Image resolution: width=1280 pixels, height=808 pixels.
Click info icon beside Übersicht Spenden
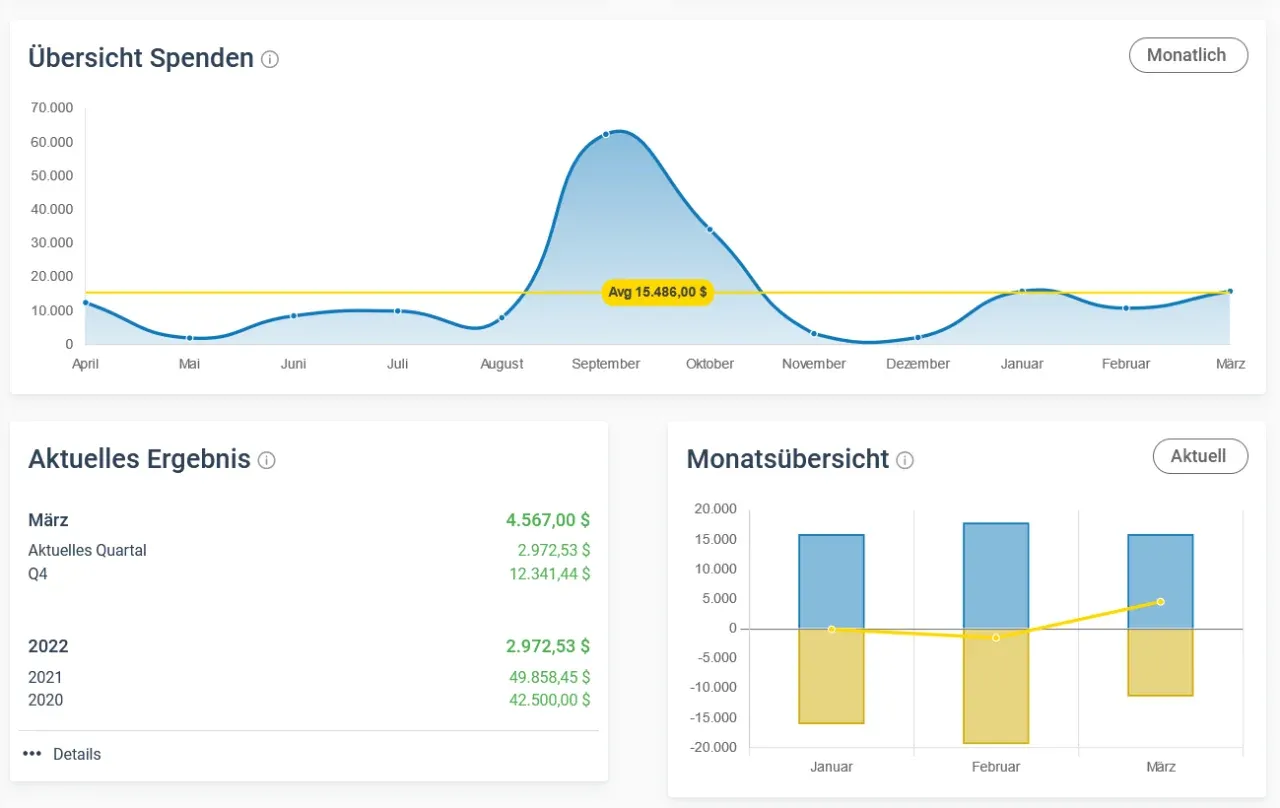(x=270, y=59)
